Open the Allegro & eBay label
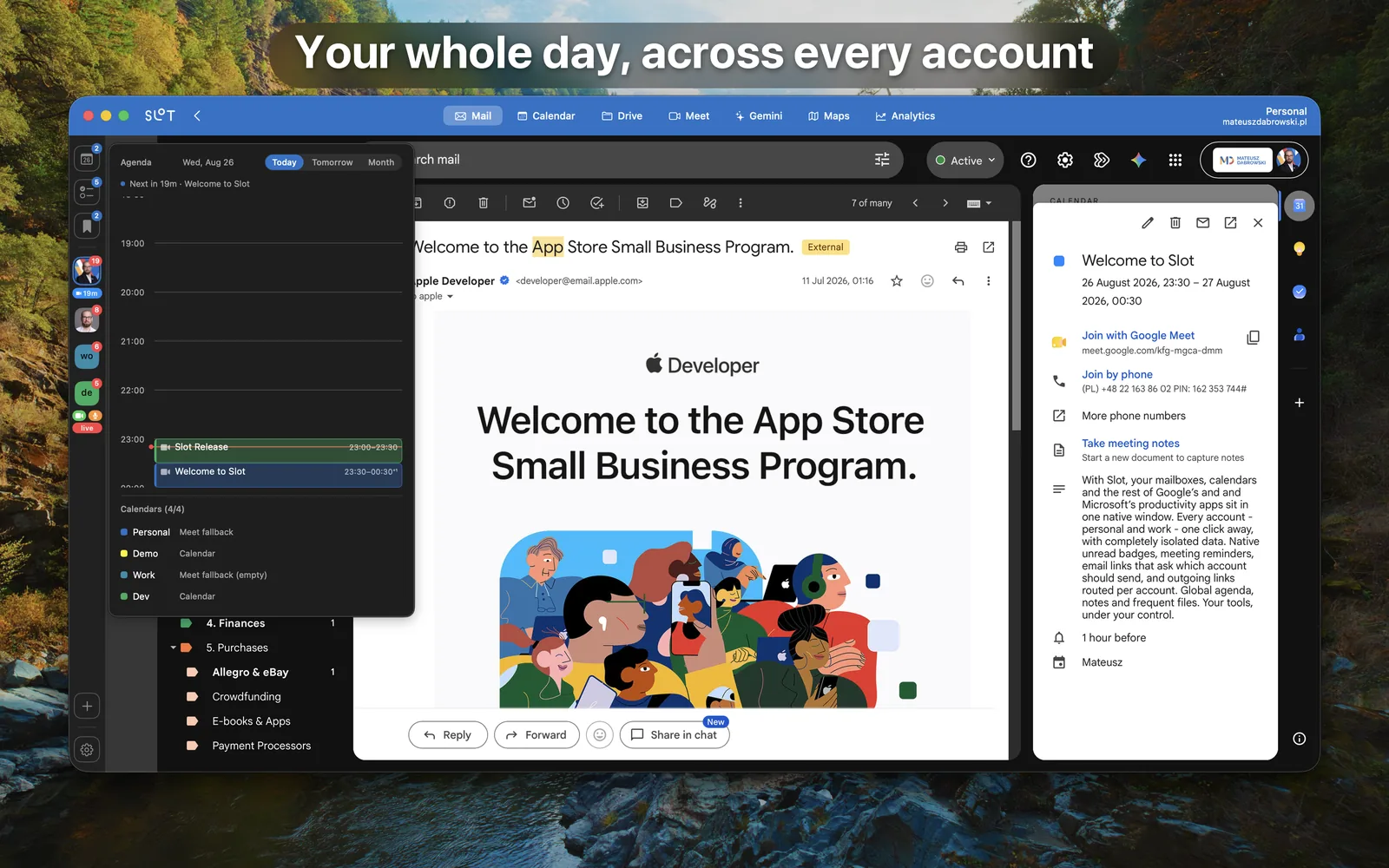The image size is (1389, 868). tap(250, 673)
